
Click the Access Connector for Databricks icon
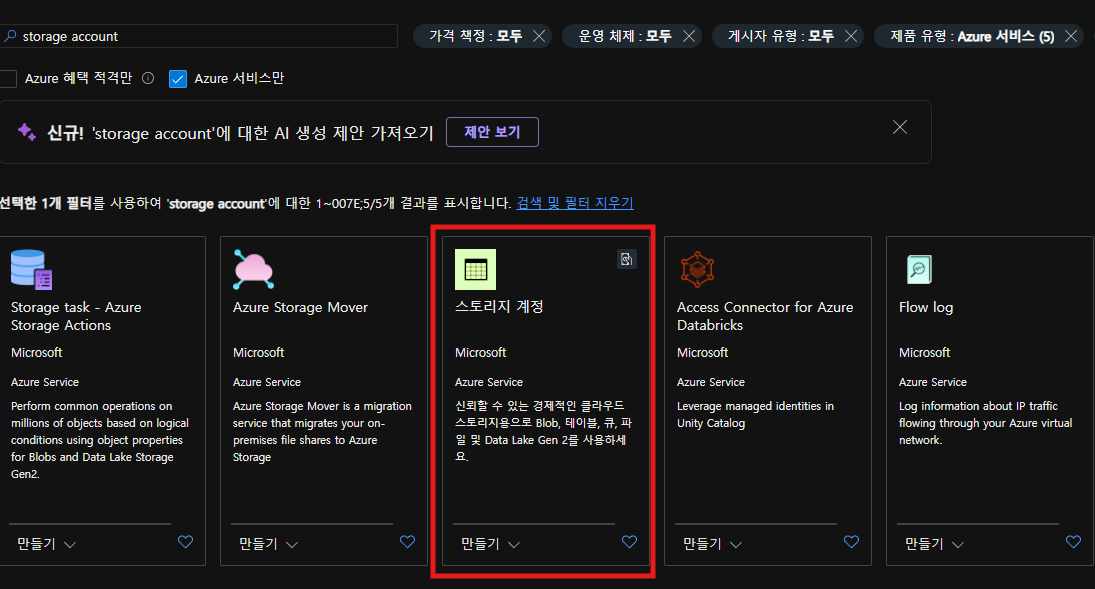tap(697, 269)
